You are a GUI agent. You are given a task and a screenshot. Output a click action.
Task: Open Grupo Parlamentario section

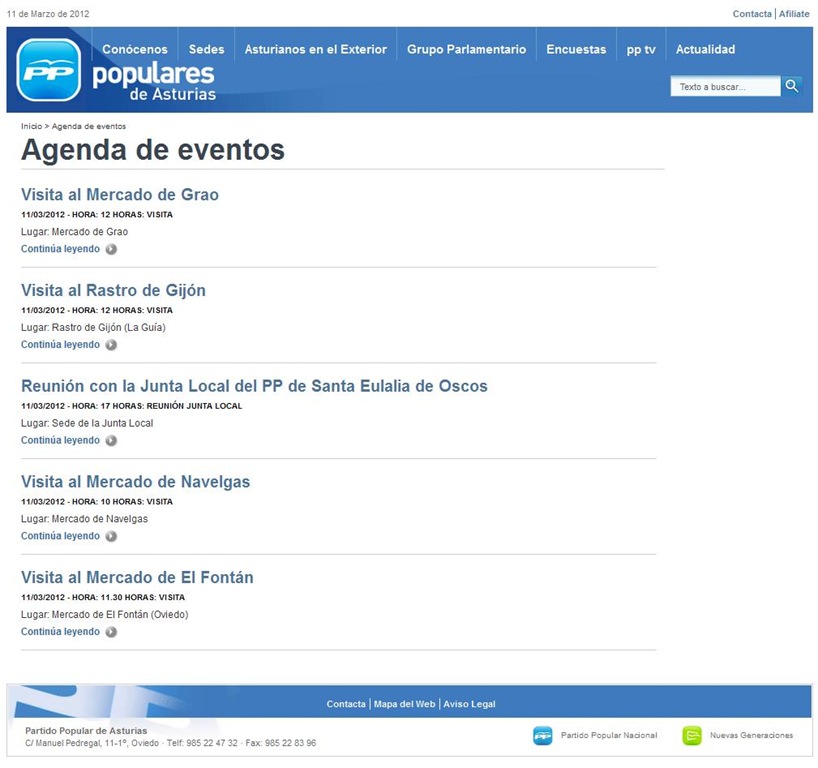466,50
